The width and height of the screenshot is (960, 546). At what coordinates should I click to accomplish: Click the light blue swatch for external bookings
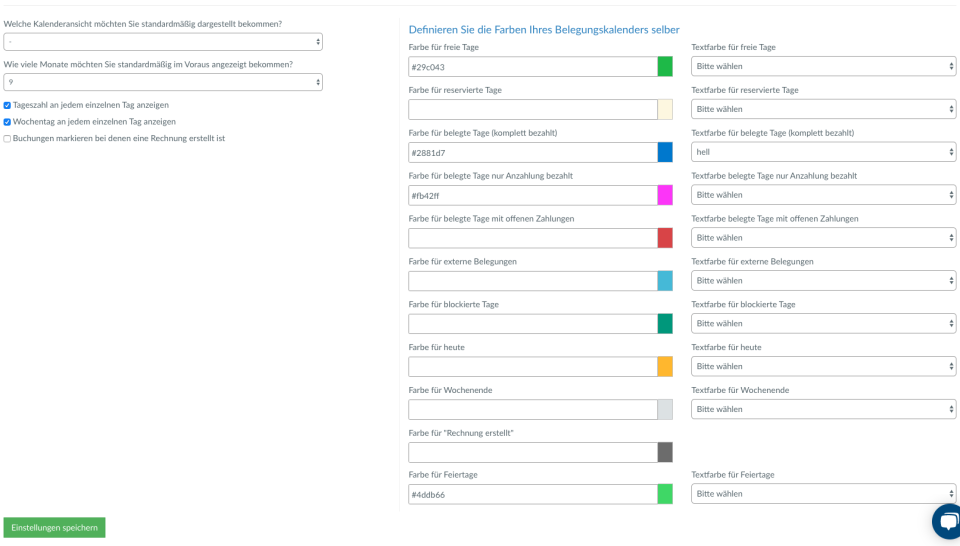click(665, 281)
